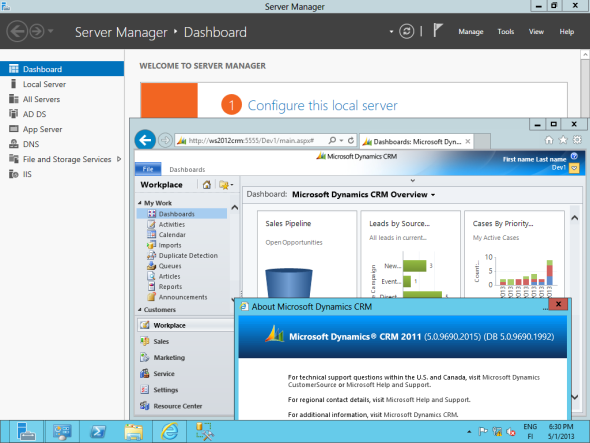
Task: Close the About Microsoft Dynamics CRM dialog
Action: point(558,304)
